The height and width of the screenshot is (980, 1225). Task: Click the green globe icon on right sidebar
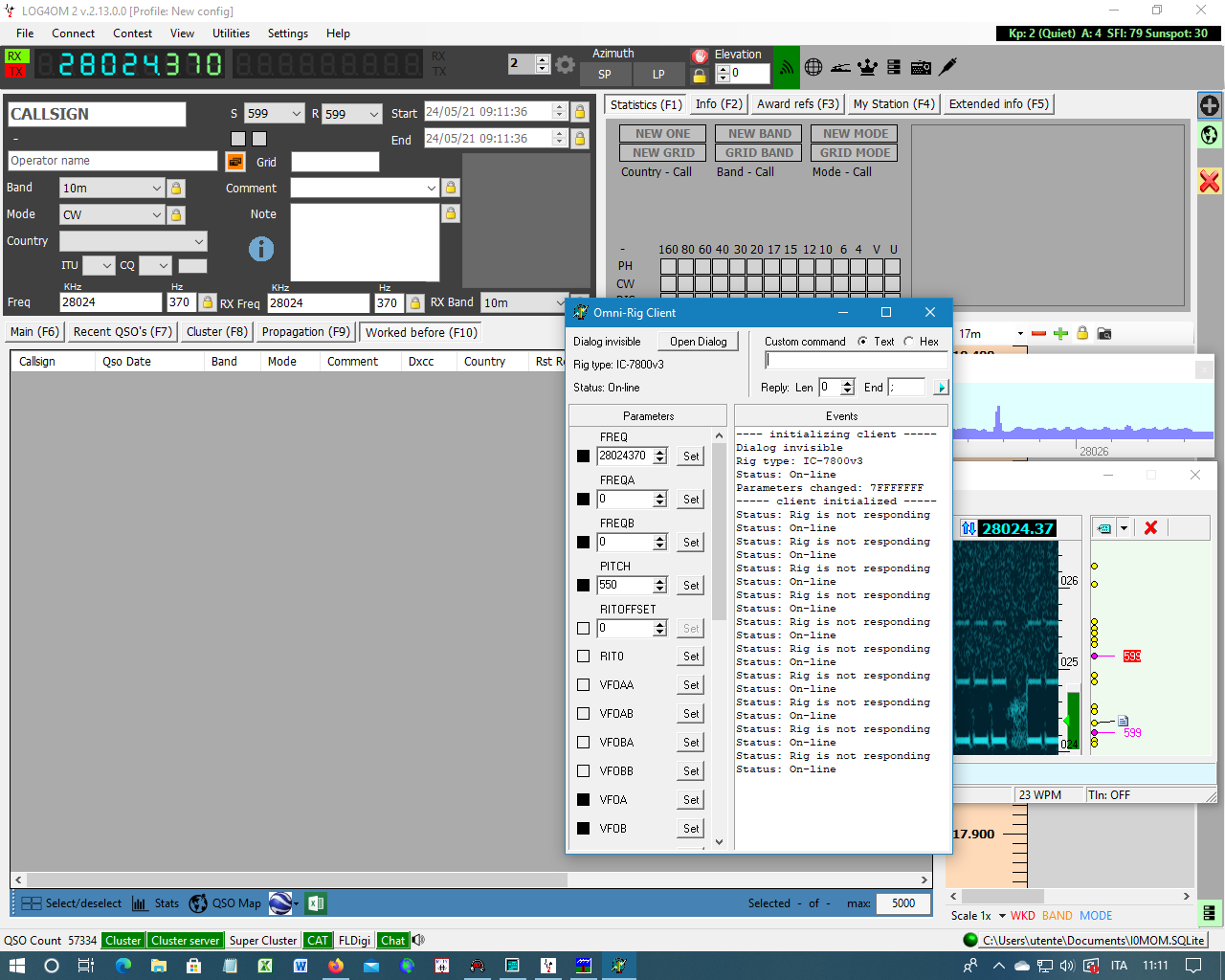point(1210,135)
